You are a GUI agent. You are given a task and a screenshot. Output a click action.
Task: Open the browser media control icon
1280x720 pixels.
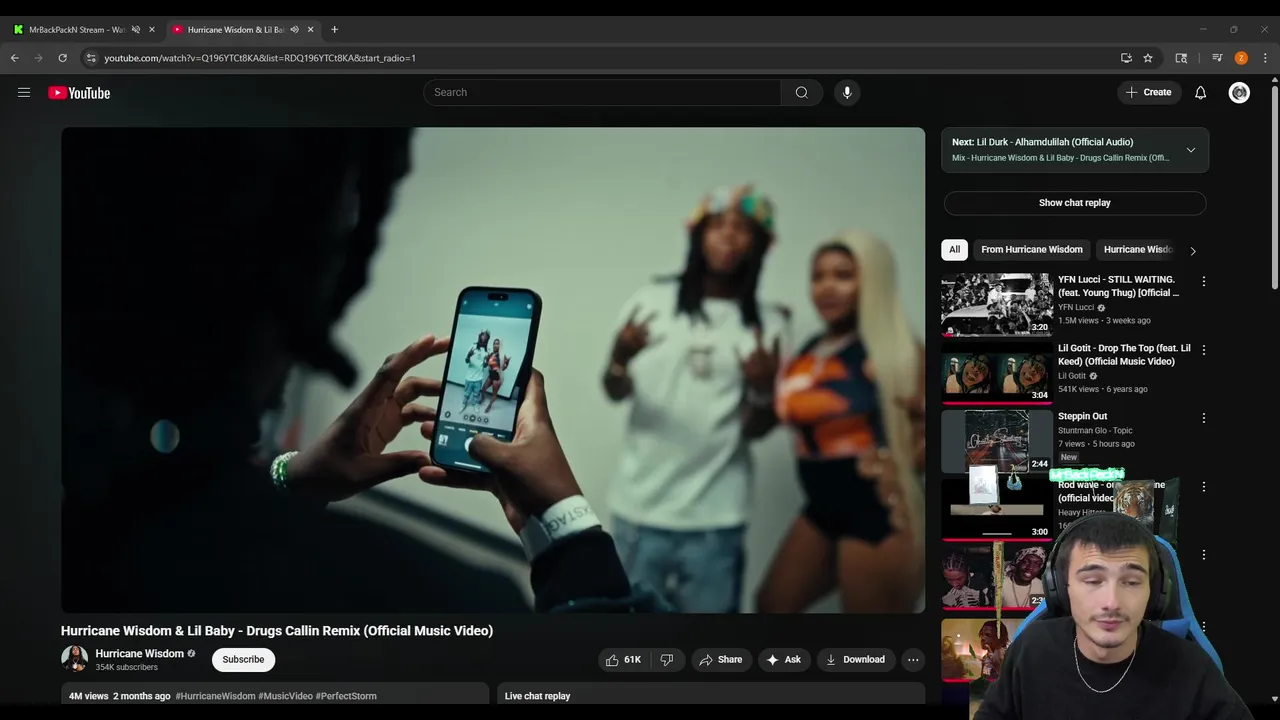(1217, 58)
